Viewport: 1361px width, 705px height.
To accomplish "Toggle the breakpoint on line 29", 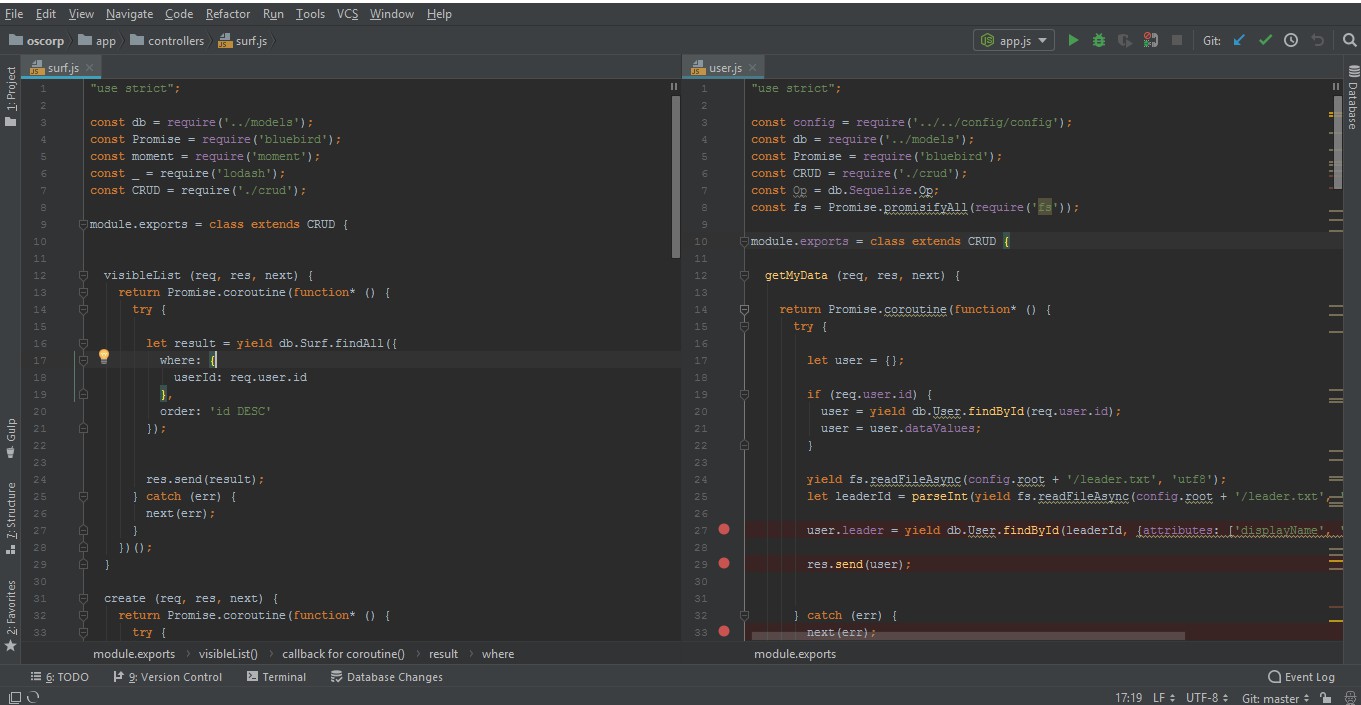I will click(724, 564).
